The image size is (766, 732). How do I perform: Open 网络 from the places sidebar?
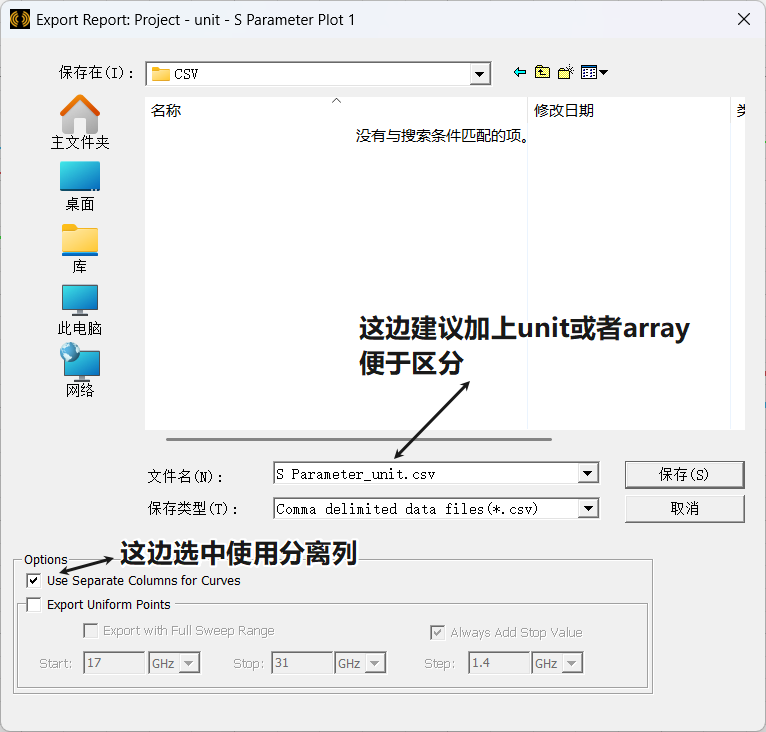click(x=80, y=370)
